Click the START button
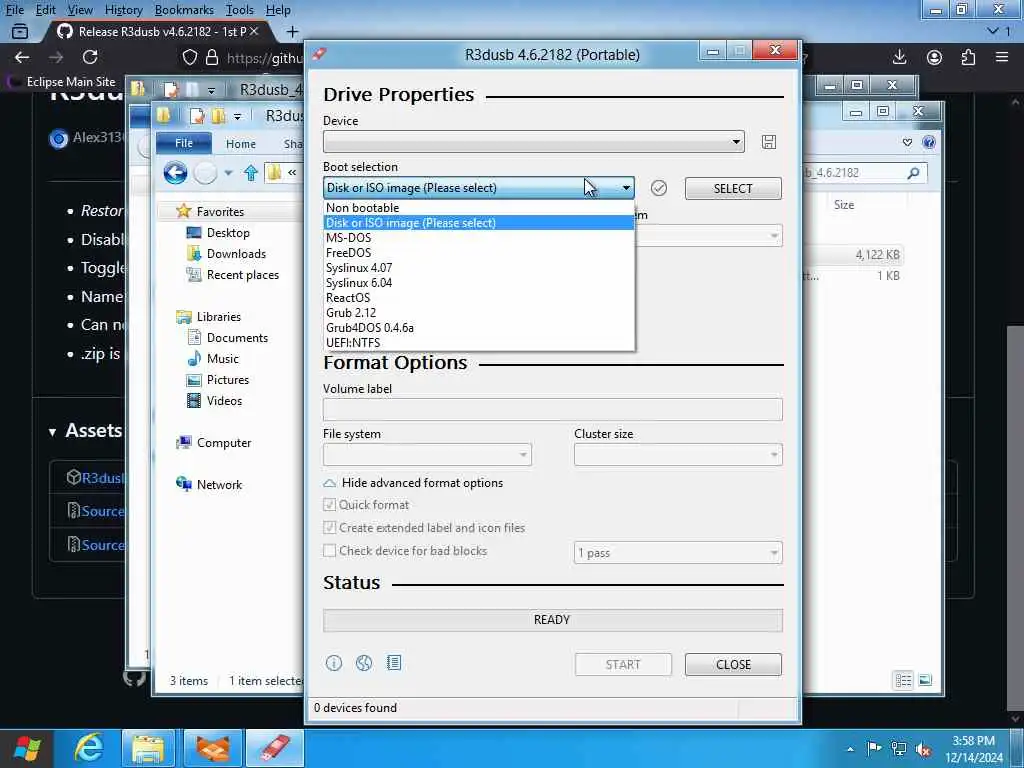The image size is (1024, 768). (623, 665)
